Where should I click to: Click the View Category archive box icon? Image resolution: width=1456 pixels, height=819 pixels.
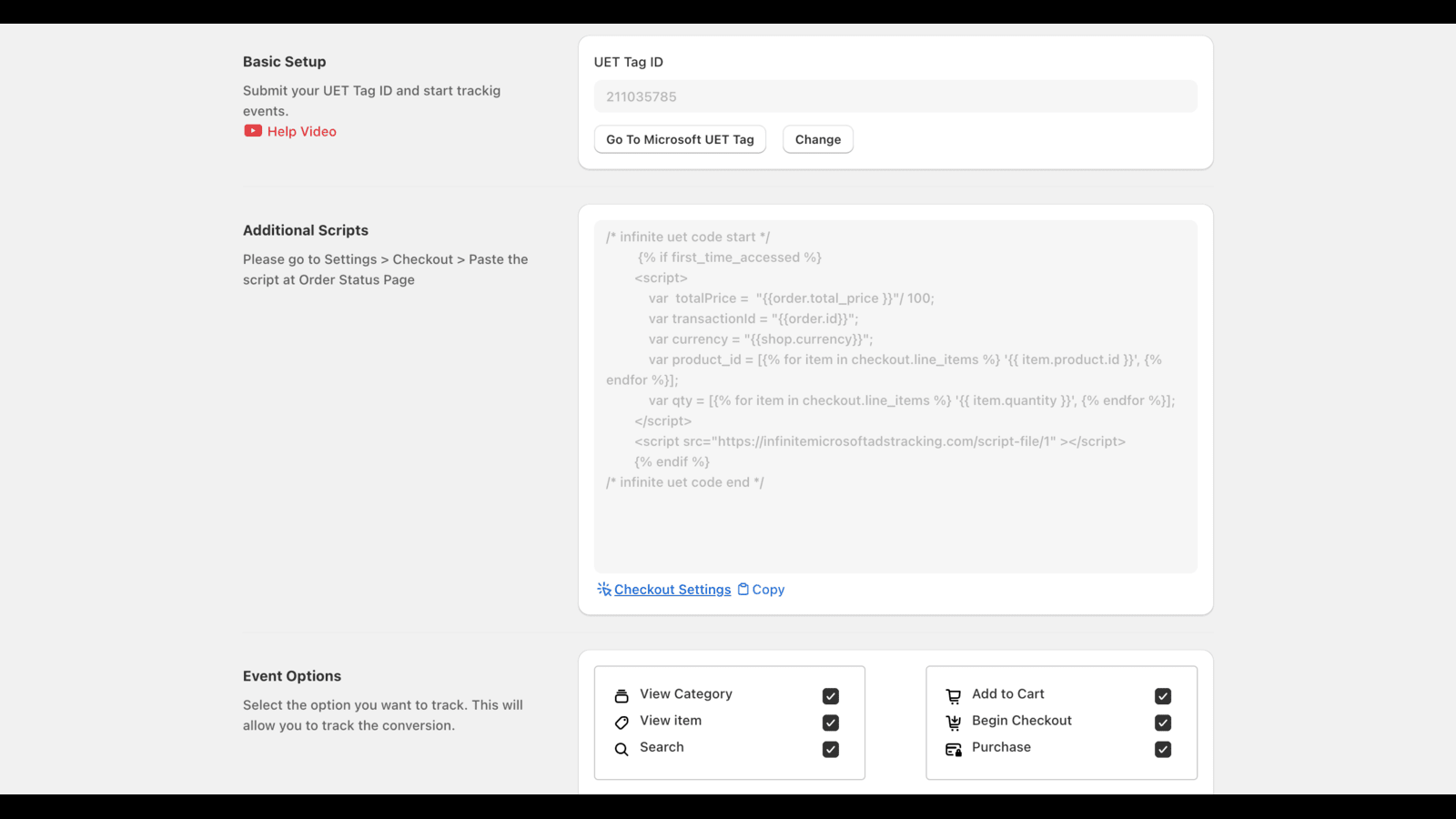point(622,694)
